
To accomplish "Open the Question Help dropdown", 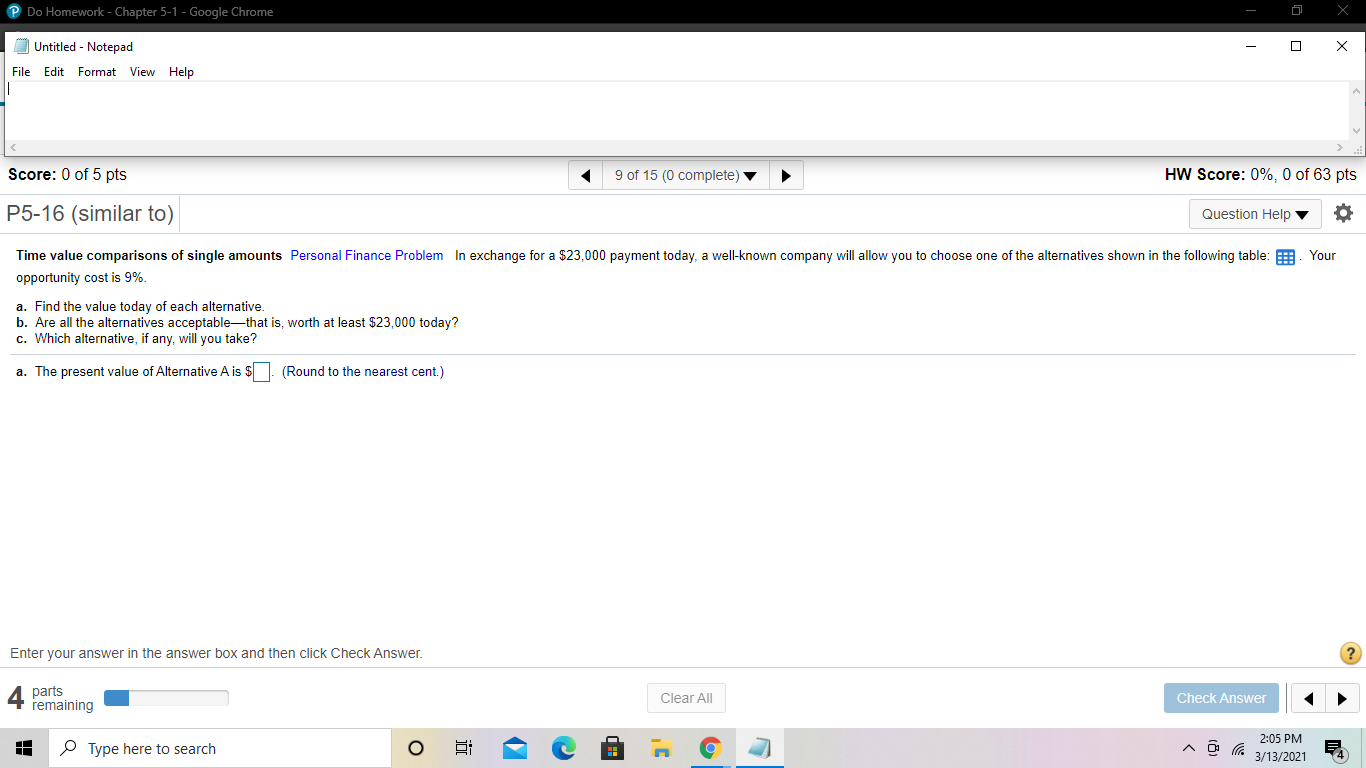I will pyautogui.click(x=1254, y=213).
